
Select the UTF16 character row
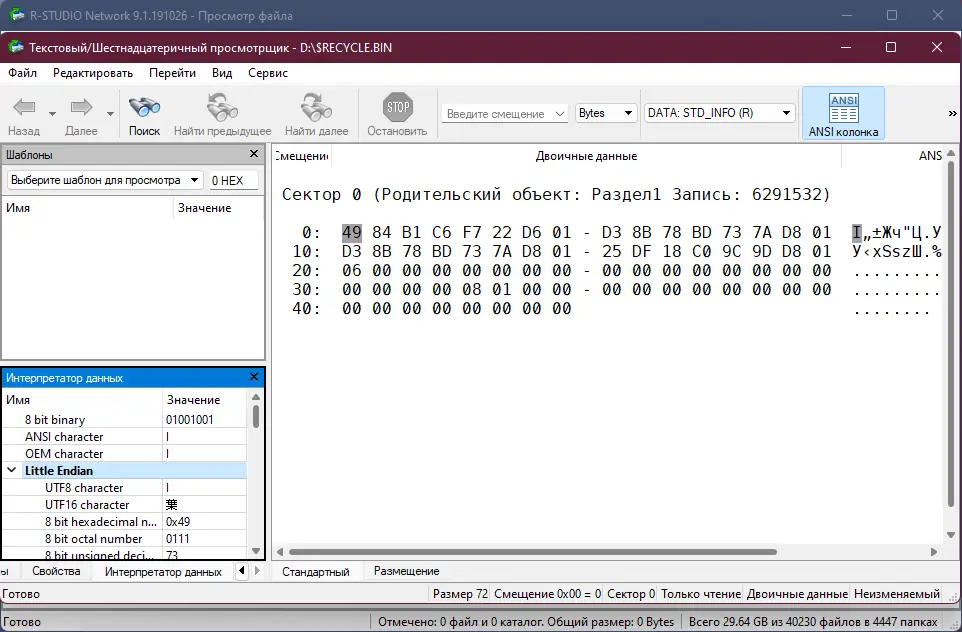click(x=125, y=505)
